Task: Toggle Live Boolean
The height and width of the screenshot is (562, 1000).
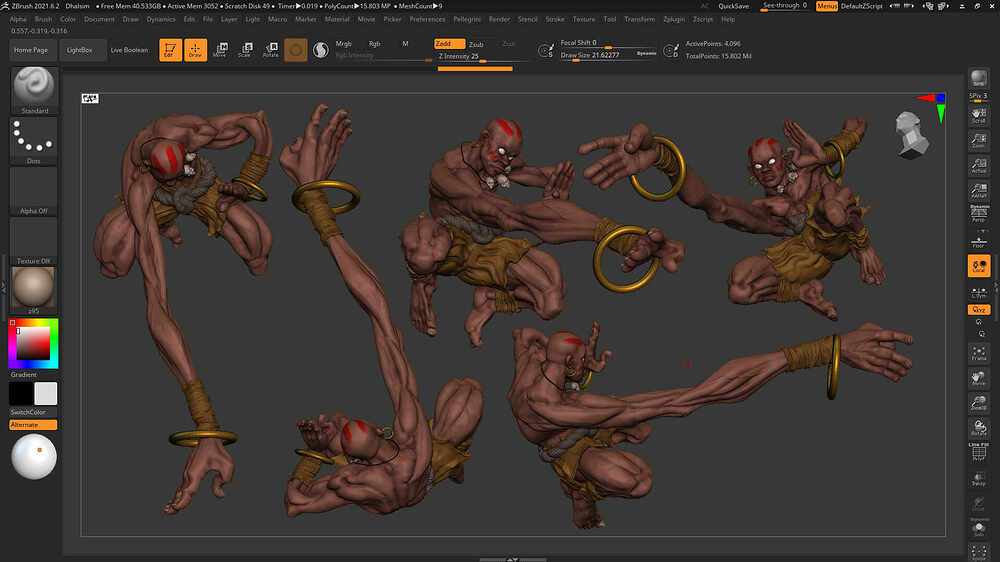Action: 129,50
